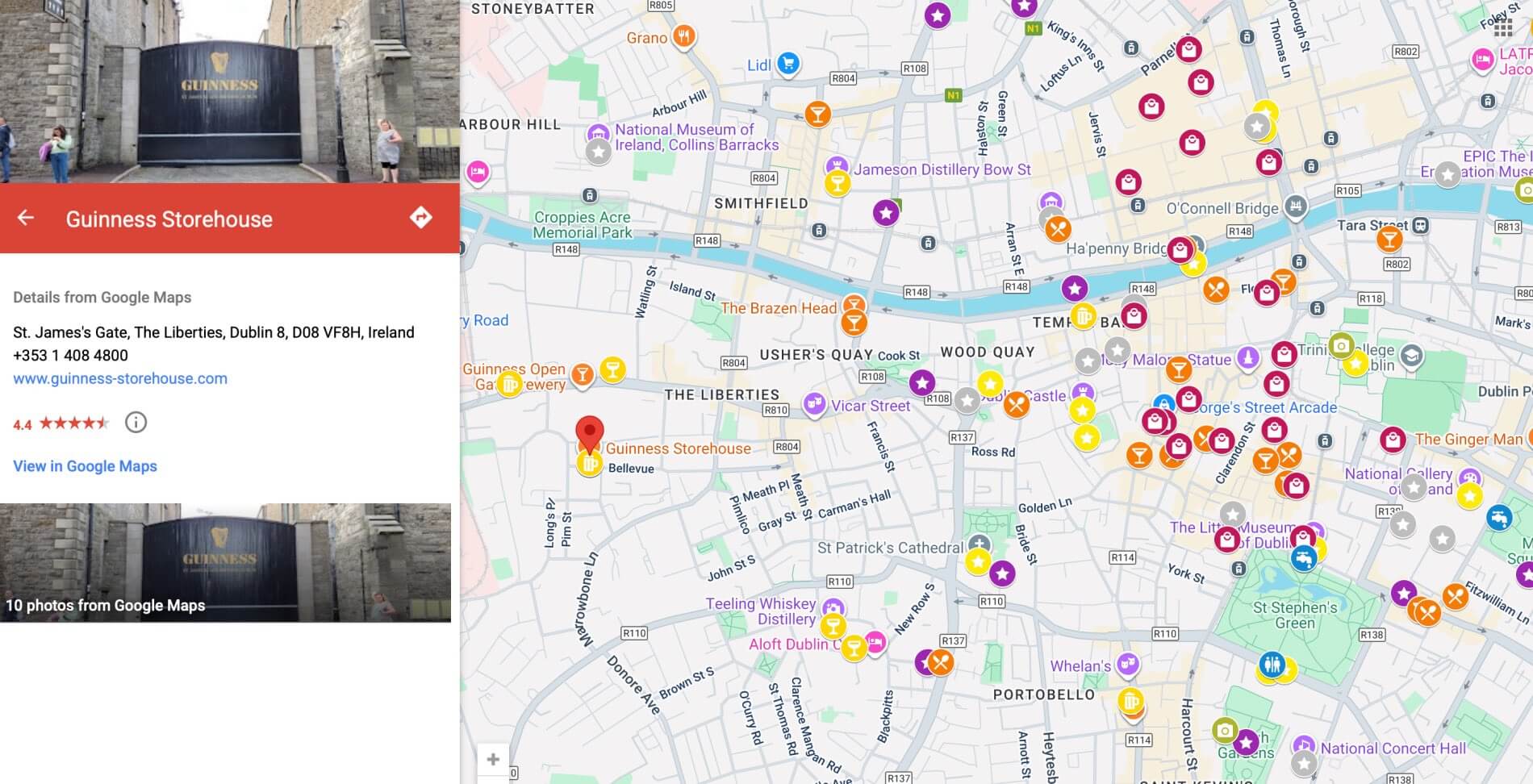This screenshot has height=784, width=1533.
Task: Click the back arrow beside Guinness Storehouse
Action: 26,218
